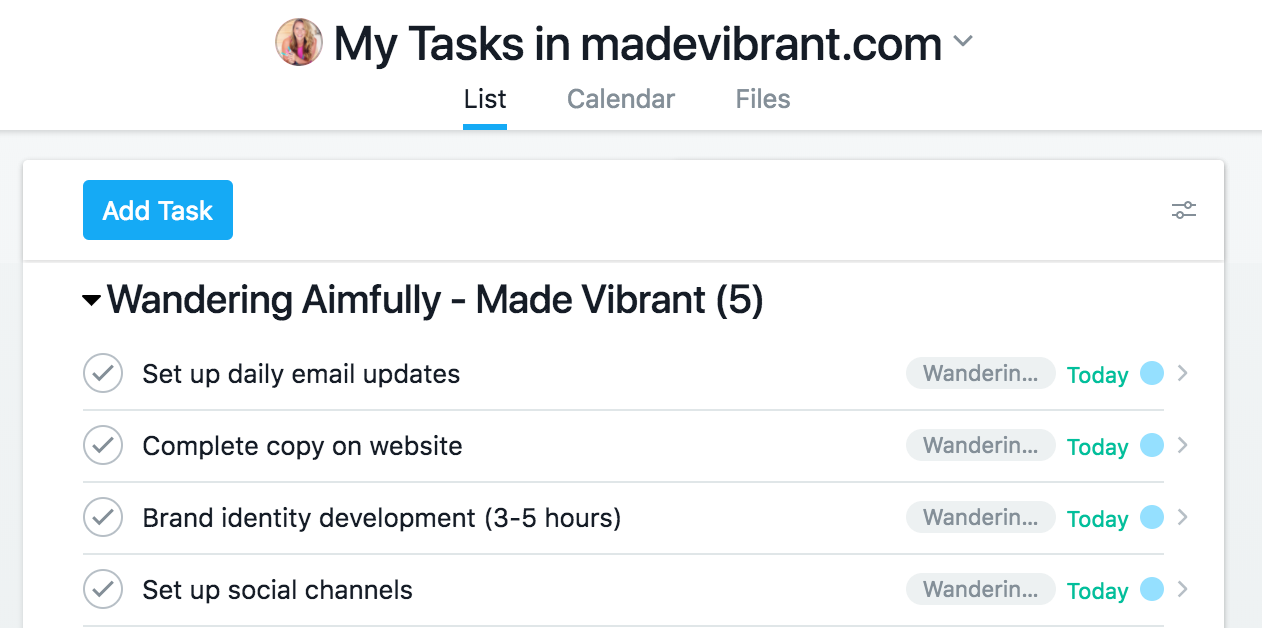1262x628 pixels.
Task: Click project tag on 'Set up daily email updates'
Action: click(980, 374)
